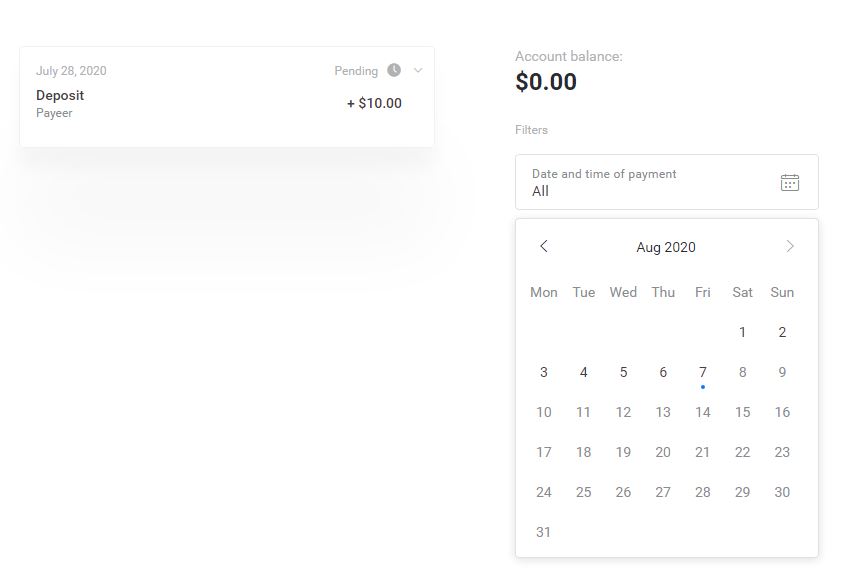Click the July 28, 2020 transaction date
The width and height of the screenshot is (863, 575).
coord(71,71)
